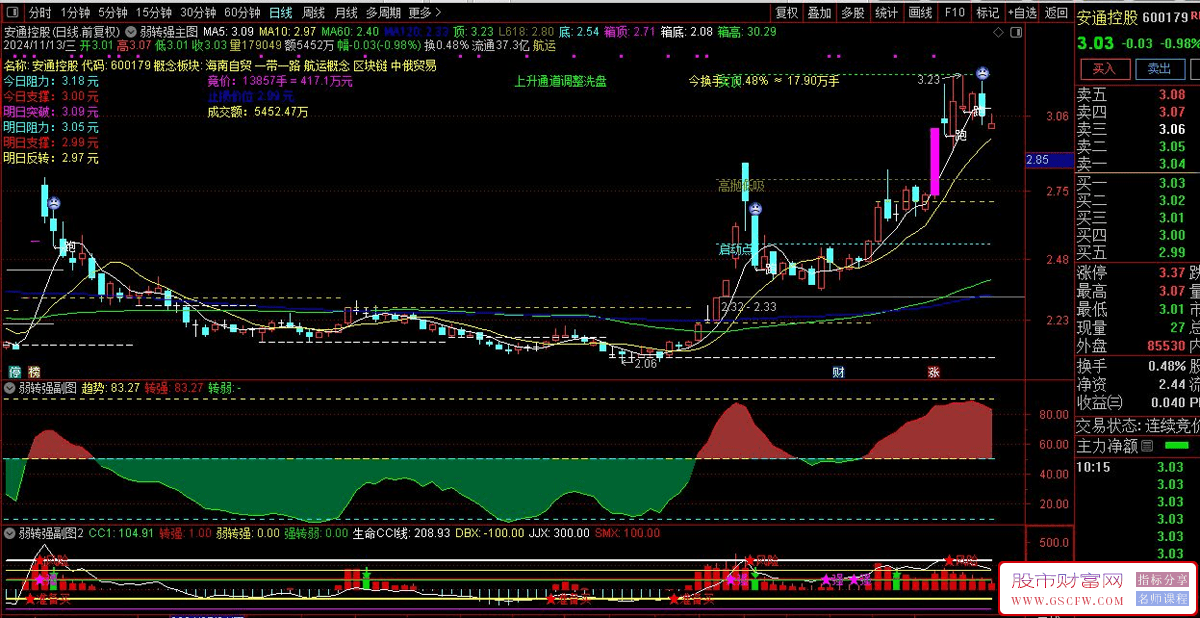Click the 今日阻力: 3.18元 label
Screen dimensions: 1200x618
point(51,81)
